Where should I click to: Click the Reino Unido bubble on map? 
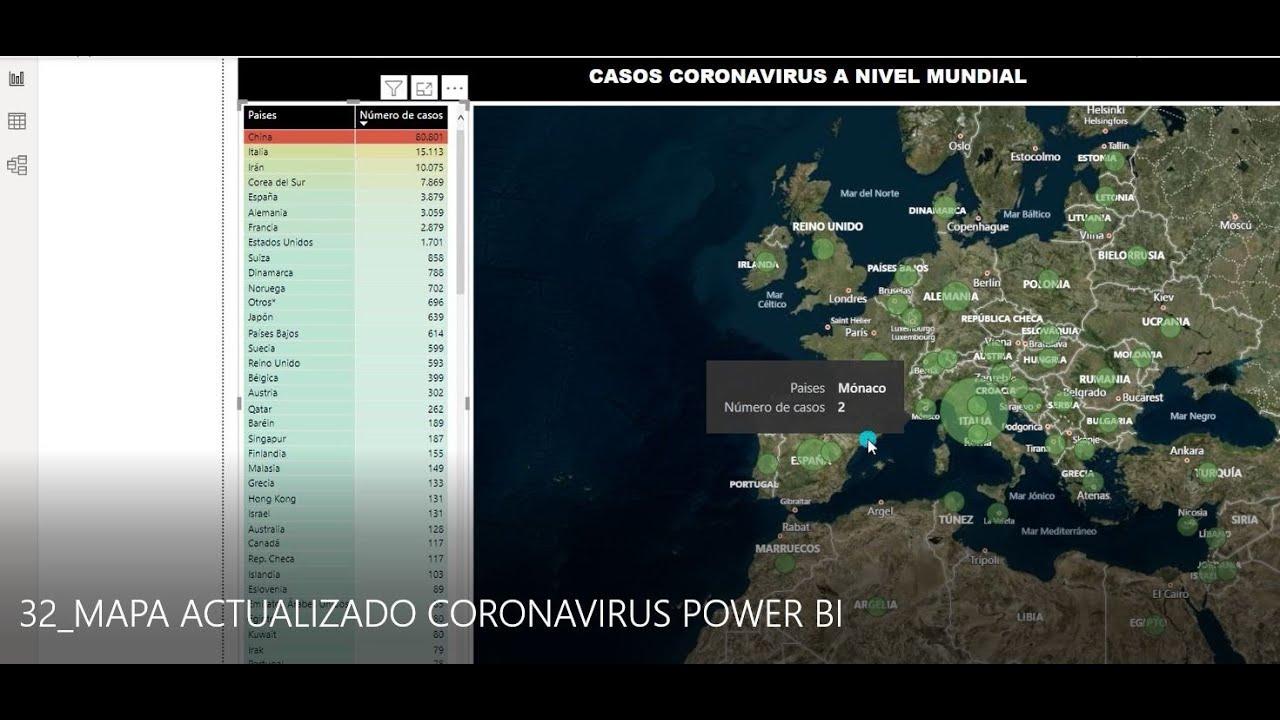pos(823,249)
